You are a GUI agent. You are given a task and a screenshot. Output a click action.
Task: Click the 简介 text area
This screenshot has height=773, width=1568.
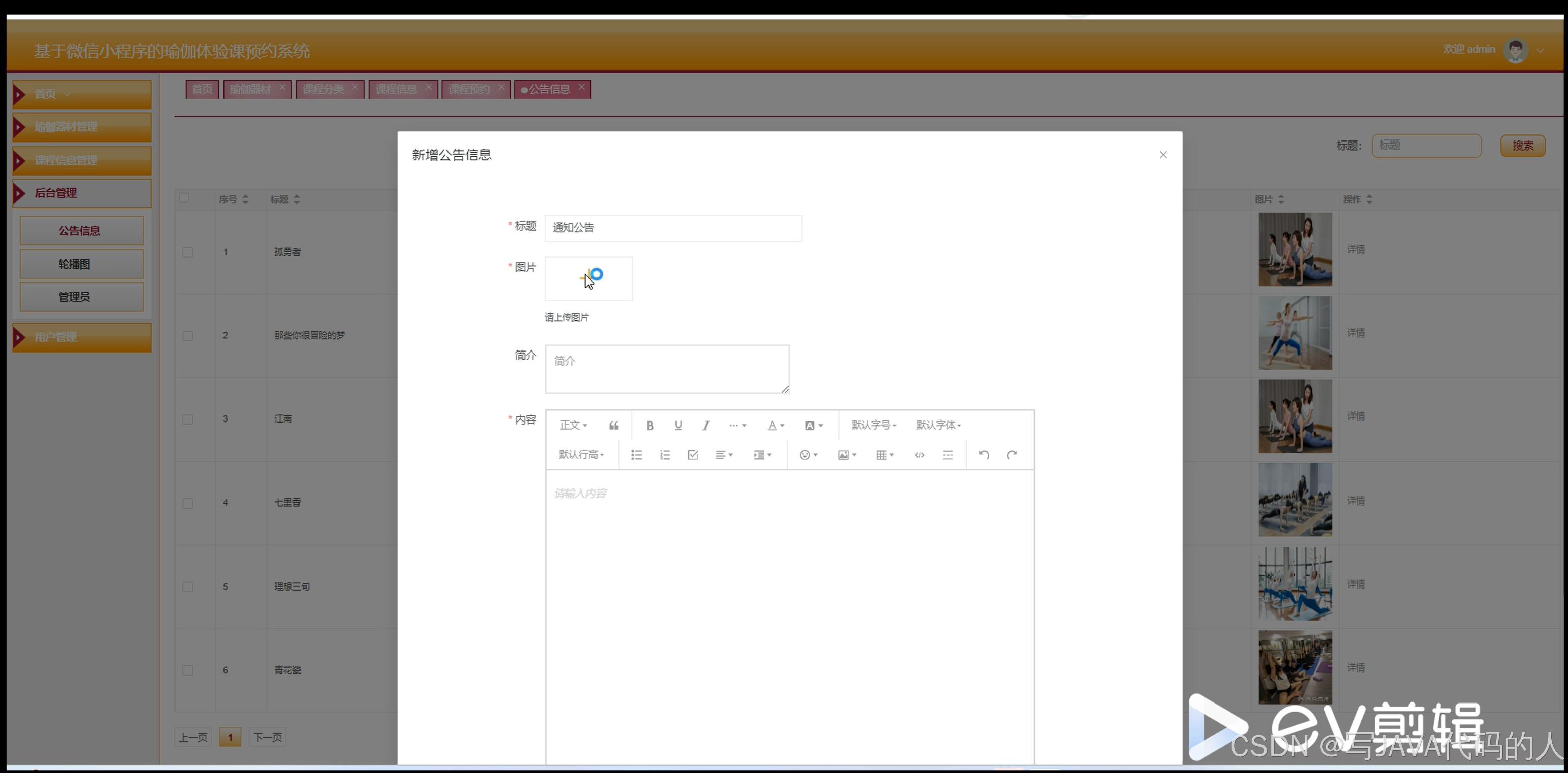pyautogui.click(x=666, y=369)
